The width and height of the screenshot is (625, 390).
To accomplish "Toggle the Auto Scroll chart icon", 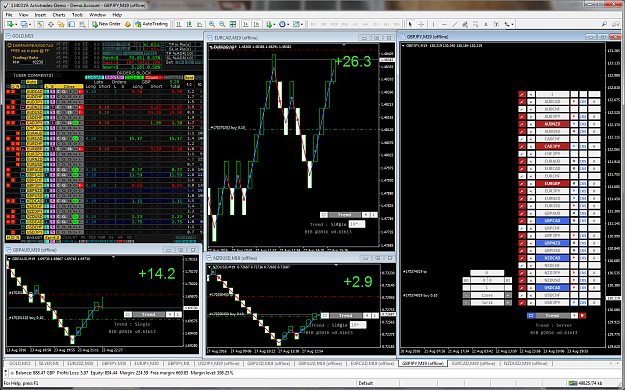I will click(246, 24).
